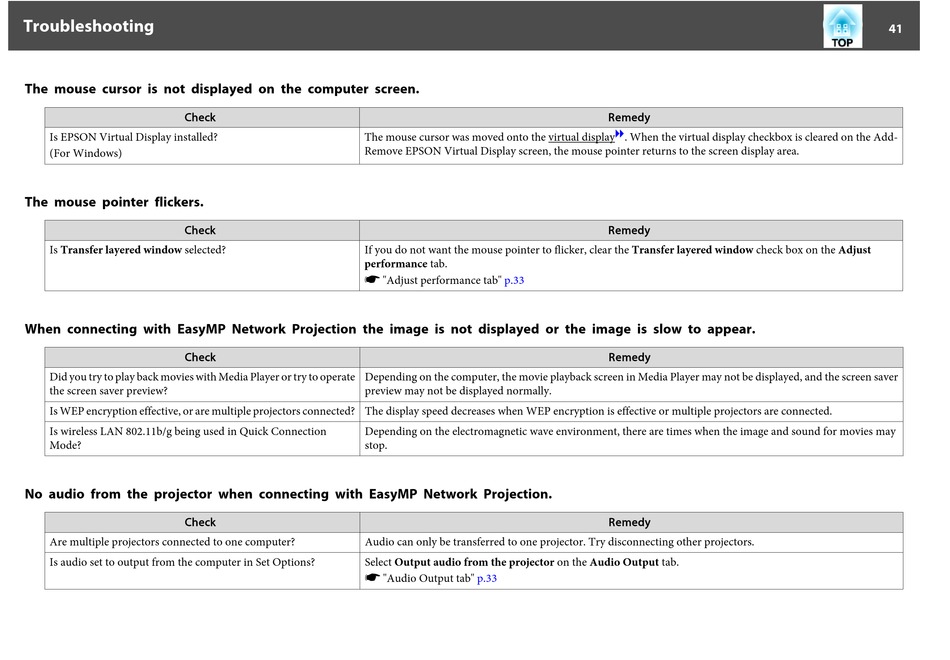Click remedy 'The mouse cursor was moved onto'

(631, 145)
